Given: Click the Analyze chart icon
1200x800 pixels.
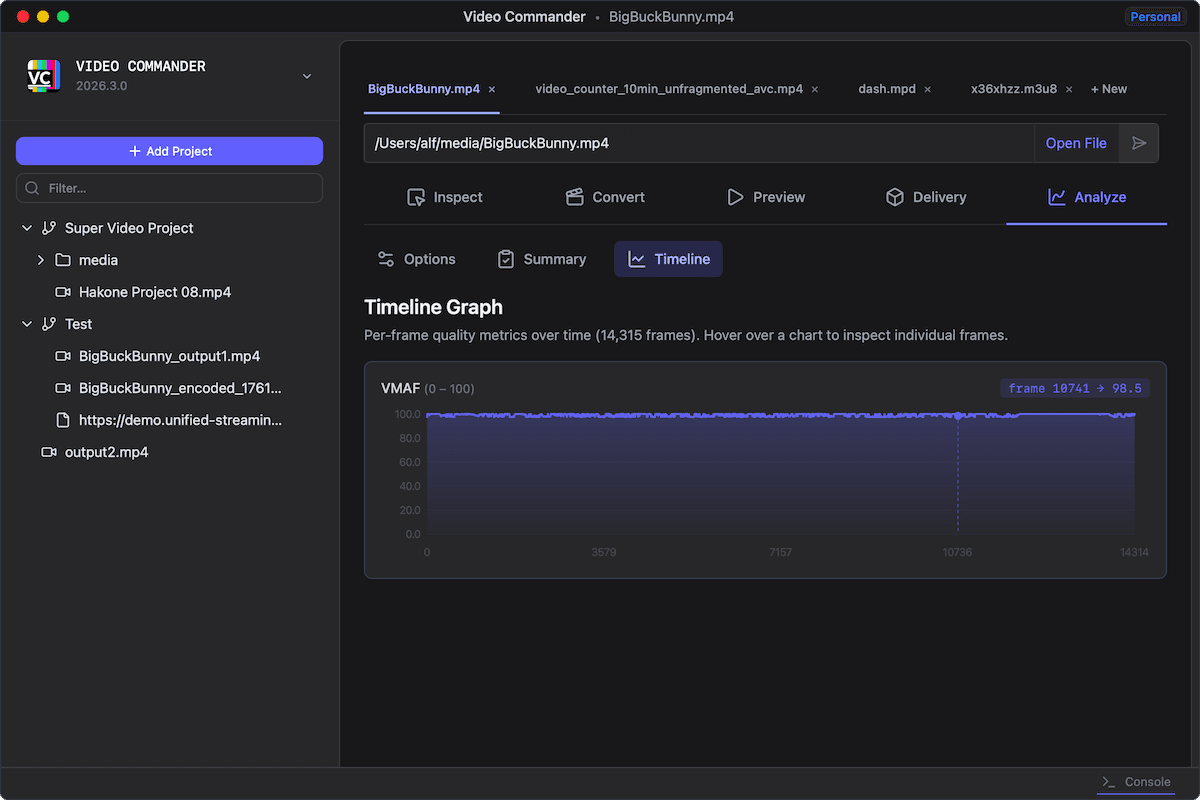Looking at the screenshot, I should [x=1056, y=197].
